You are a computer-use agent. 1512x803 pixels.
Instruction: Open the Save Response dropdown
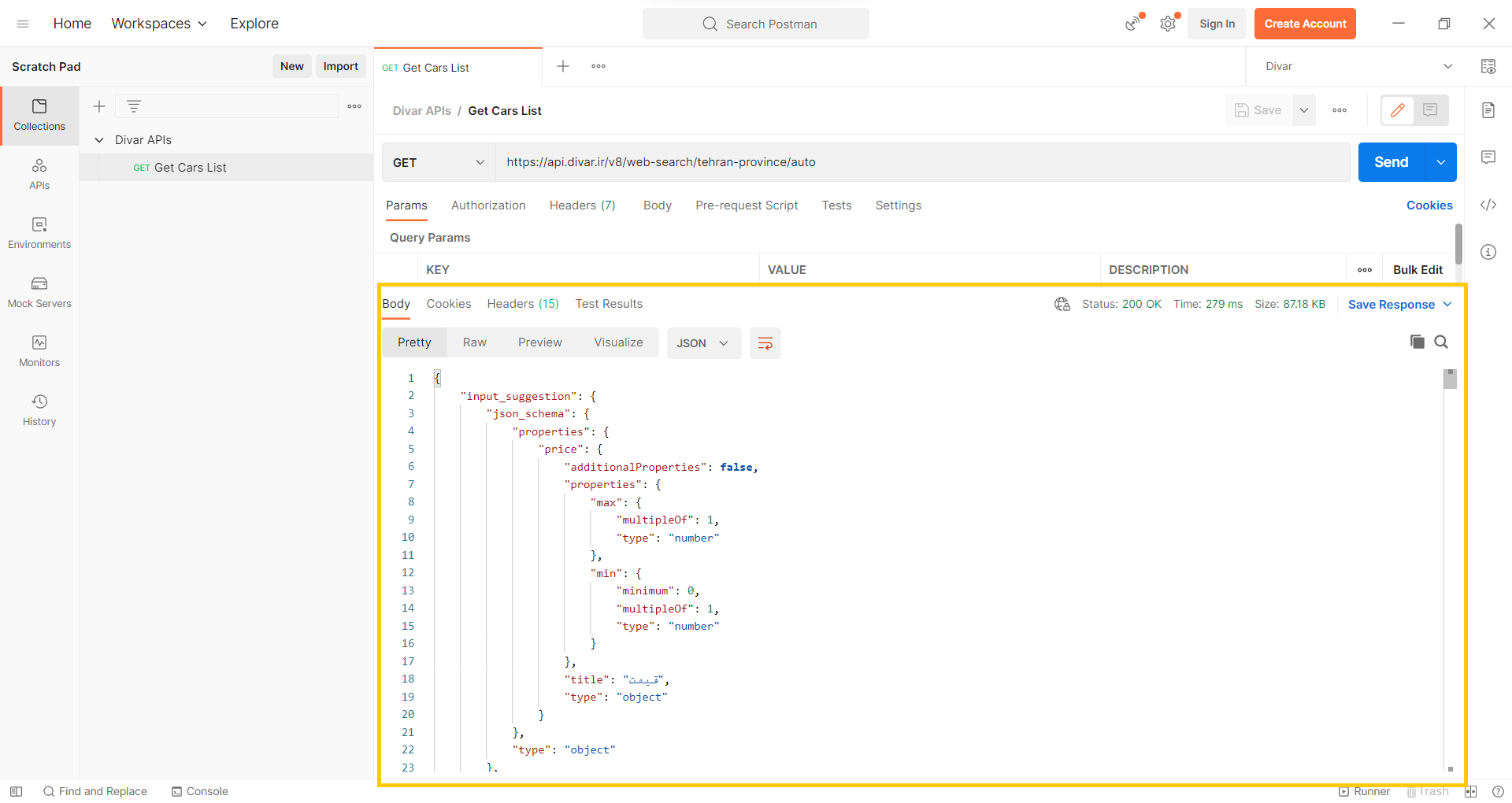1400,305
